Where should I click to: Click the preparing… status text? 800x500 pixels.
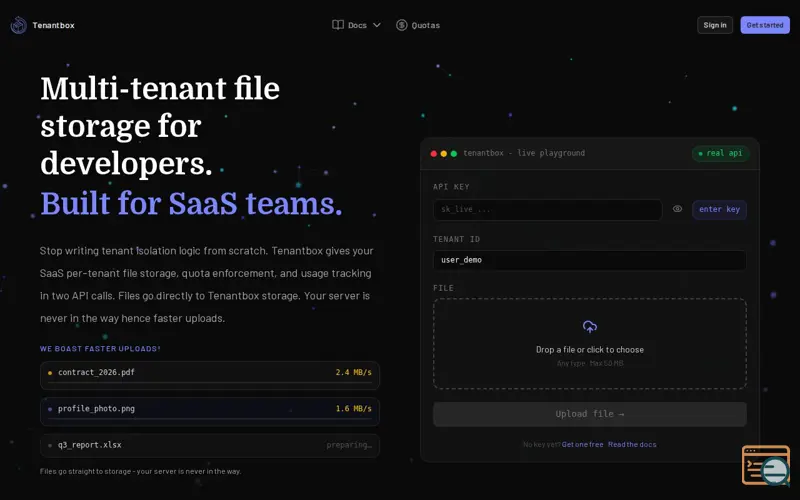pyautogui.click(x=349, y=445)
